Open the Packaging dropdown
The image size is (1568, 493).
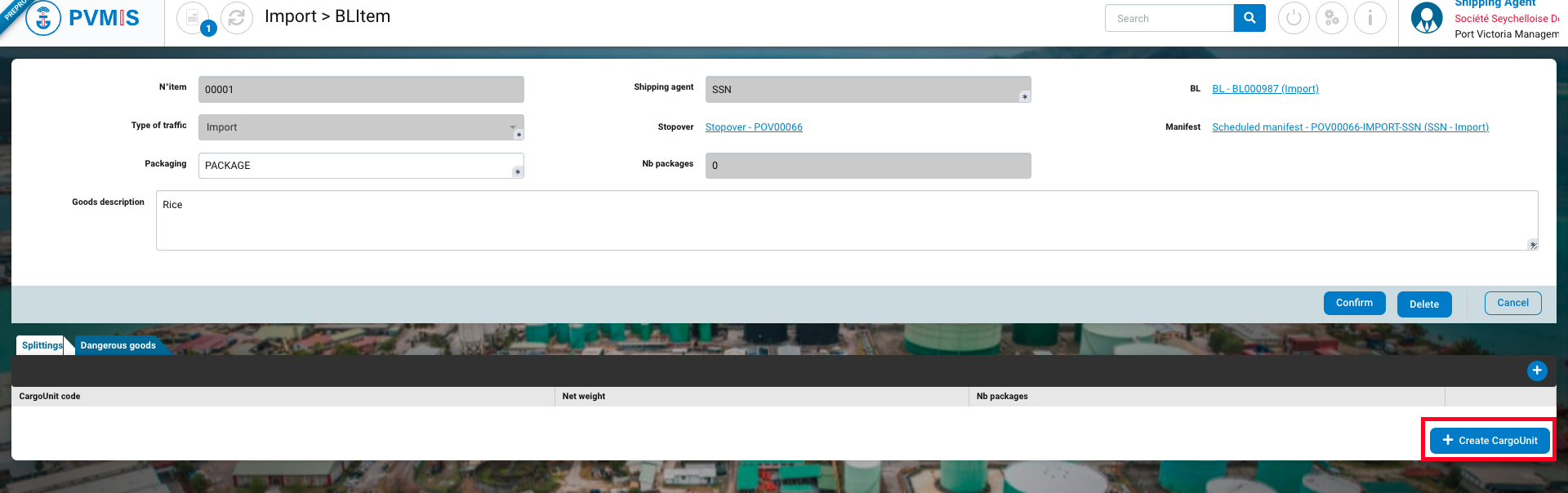(361, 166)
